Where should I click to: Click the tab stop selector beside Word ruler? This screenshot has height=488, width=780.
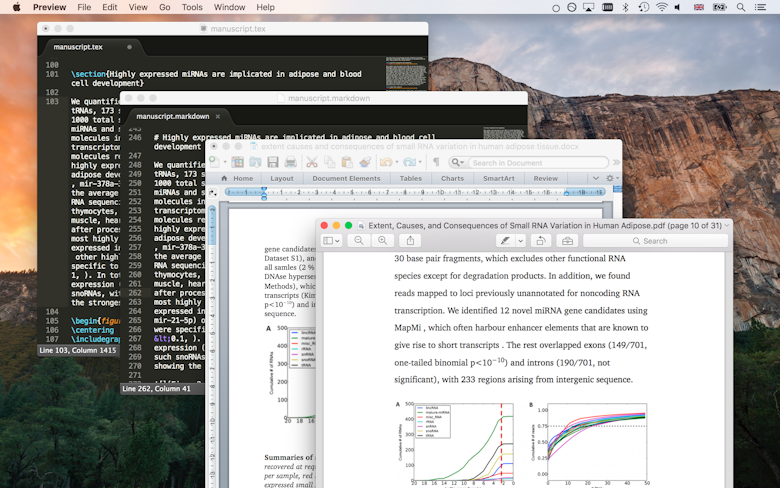pyautogui.click(x=213, y=193)
